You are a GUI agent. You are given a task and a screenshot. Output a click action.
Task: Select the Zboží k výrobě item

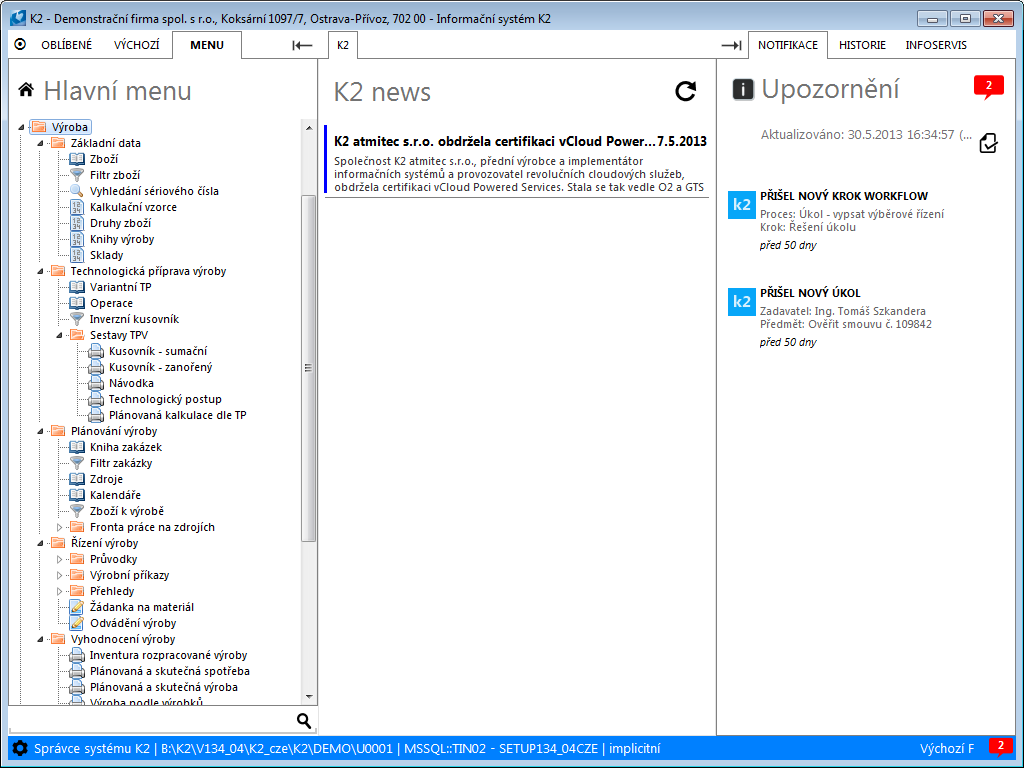[127, 511]
